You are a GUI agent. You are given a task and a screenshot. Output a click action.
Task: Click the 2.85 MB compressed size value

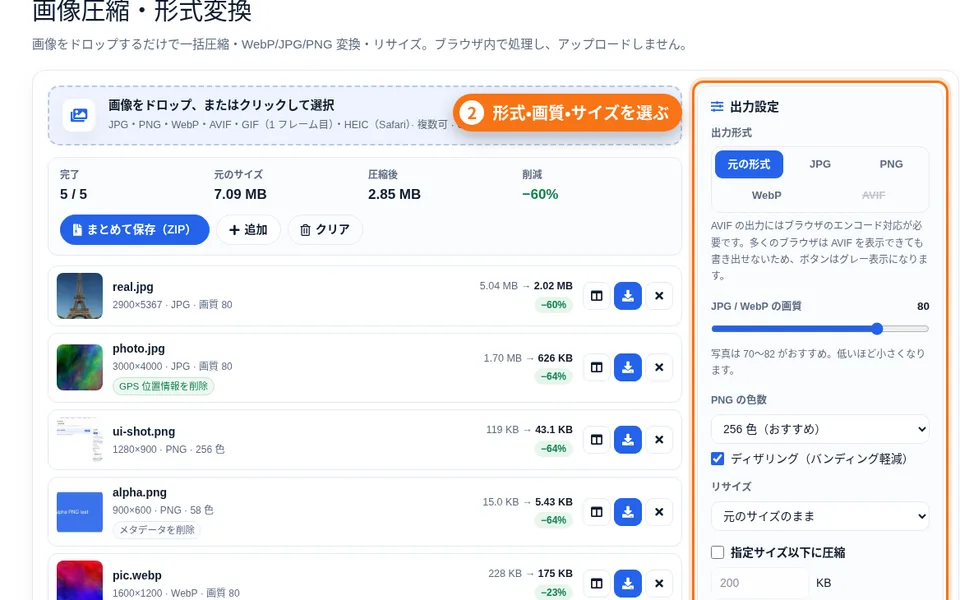[x=394, y=194]
